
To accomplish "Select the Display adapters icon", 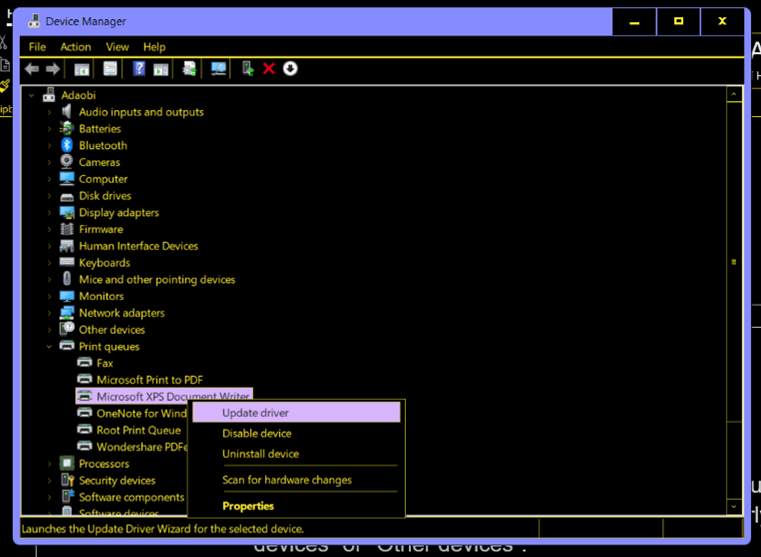I will pyautogui.click(x=66, y=212).
